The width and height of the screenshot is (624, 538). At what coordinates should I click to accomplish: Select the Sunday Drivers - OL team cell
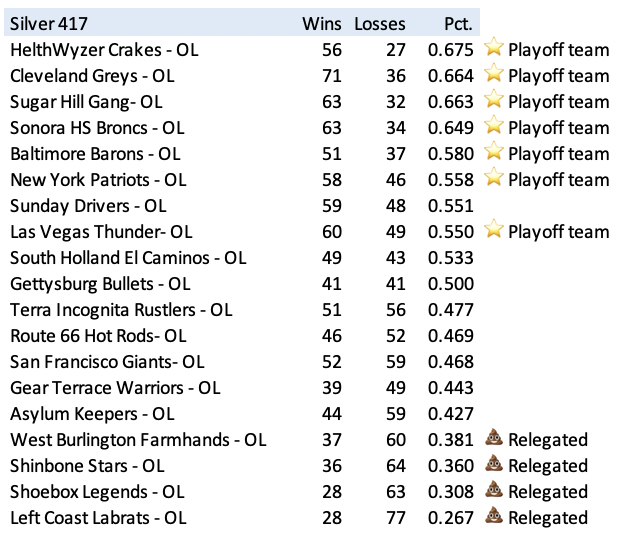click(88, 205)
